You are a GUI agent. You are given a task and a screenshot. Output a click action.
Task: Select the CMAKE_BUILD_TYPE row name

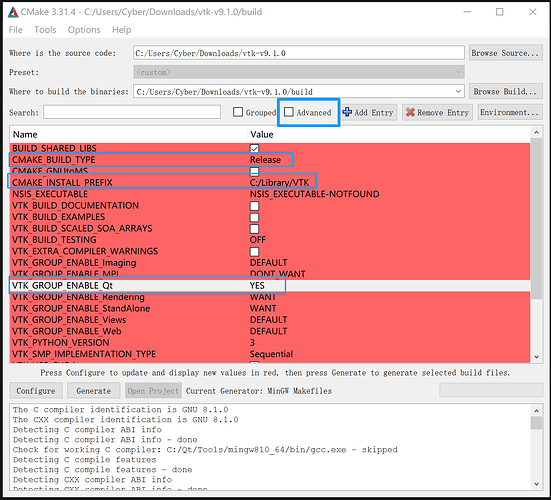click(54, 160)
